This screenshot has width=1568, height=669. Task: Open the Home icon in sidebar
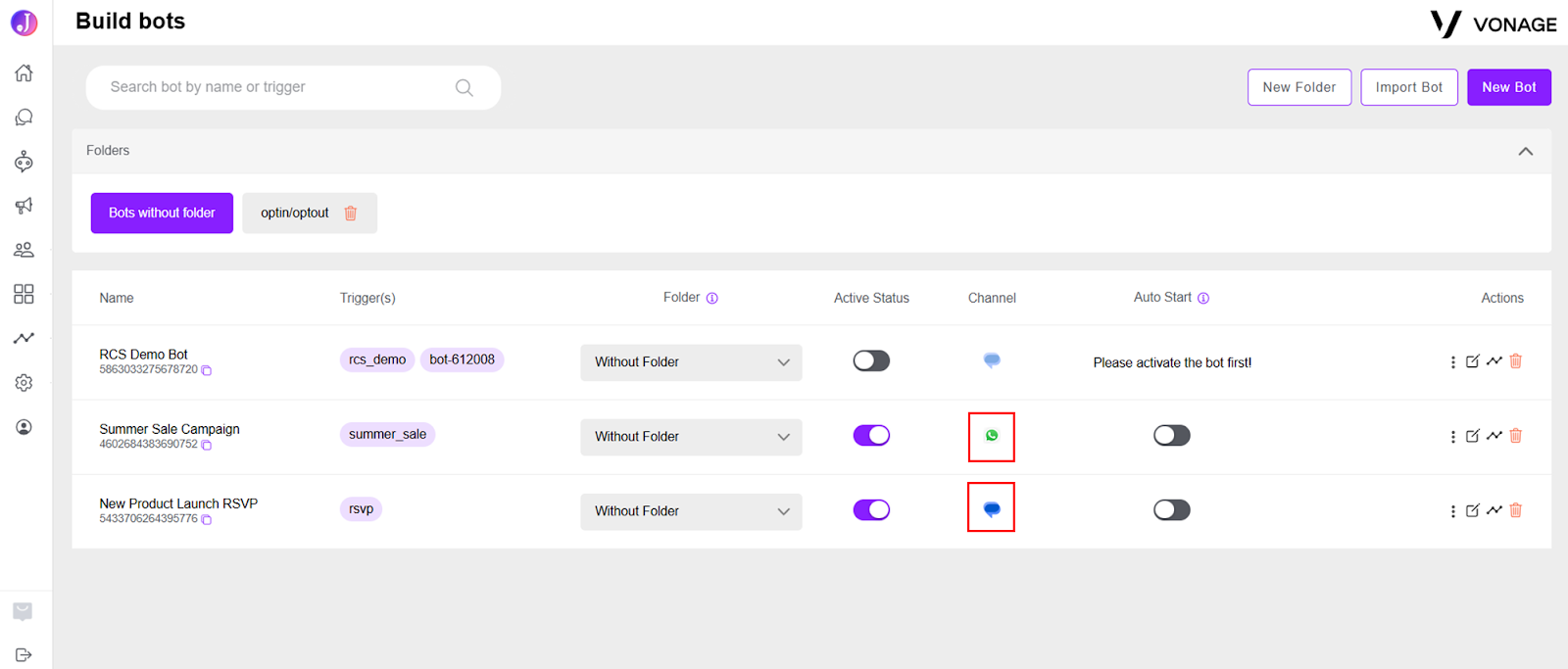(x=24, y=72)
